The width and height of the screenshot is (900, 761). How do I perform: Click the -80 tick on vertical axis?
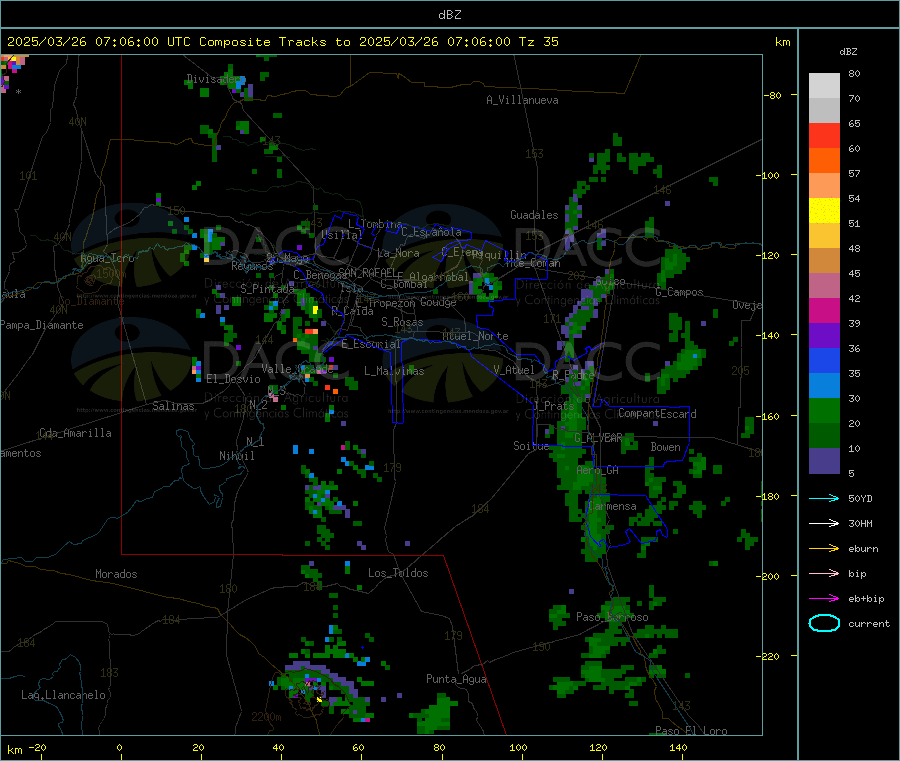pyautogui.click(x=773, y=95)
